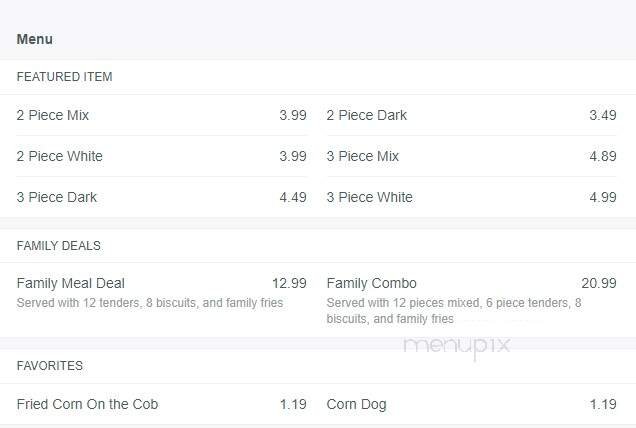Click the 2 Piece Mix item
This screenshot has height=428, width=636.
[53, 115]
